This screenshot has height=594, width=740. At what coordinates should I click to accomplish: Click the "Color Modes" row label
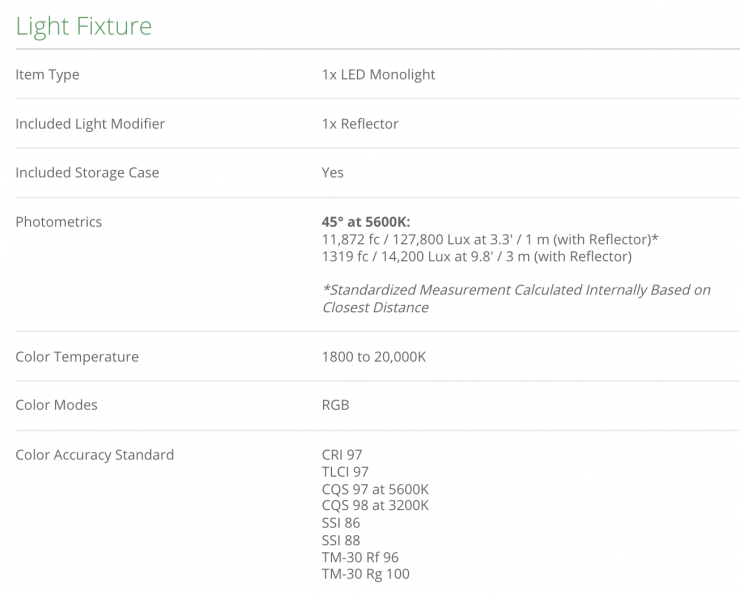56,406
